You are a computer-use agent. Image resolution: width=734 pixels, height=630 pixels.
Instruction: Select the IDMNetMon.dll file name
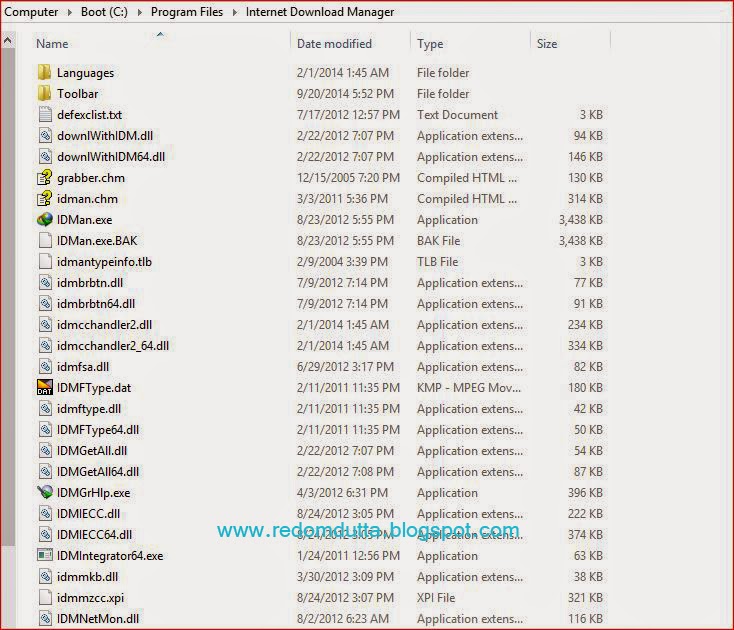click(x=97, y=619)
